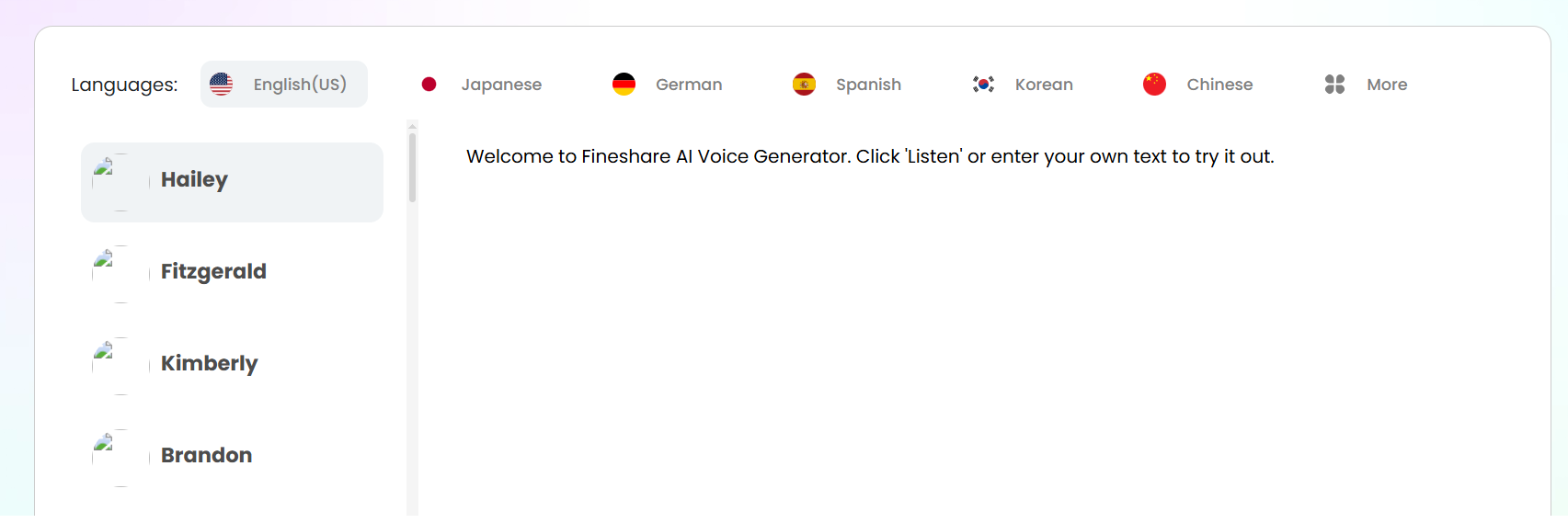Click Fitzgerald's avatar image

(121, 274)
